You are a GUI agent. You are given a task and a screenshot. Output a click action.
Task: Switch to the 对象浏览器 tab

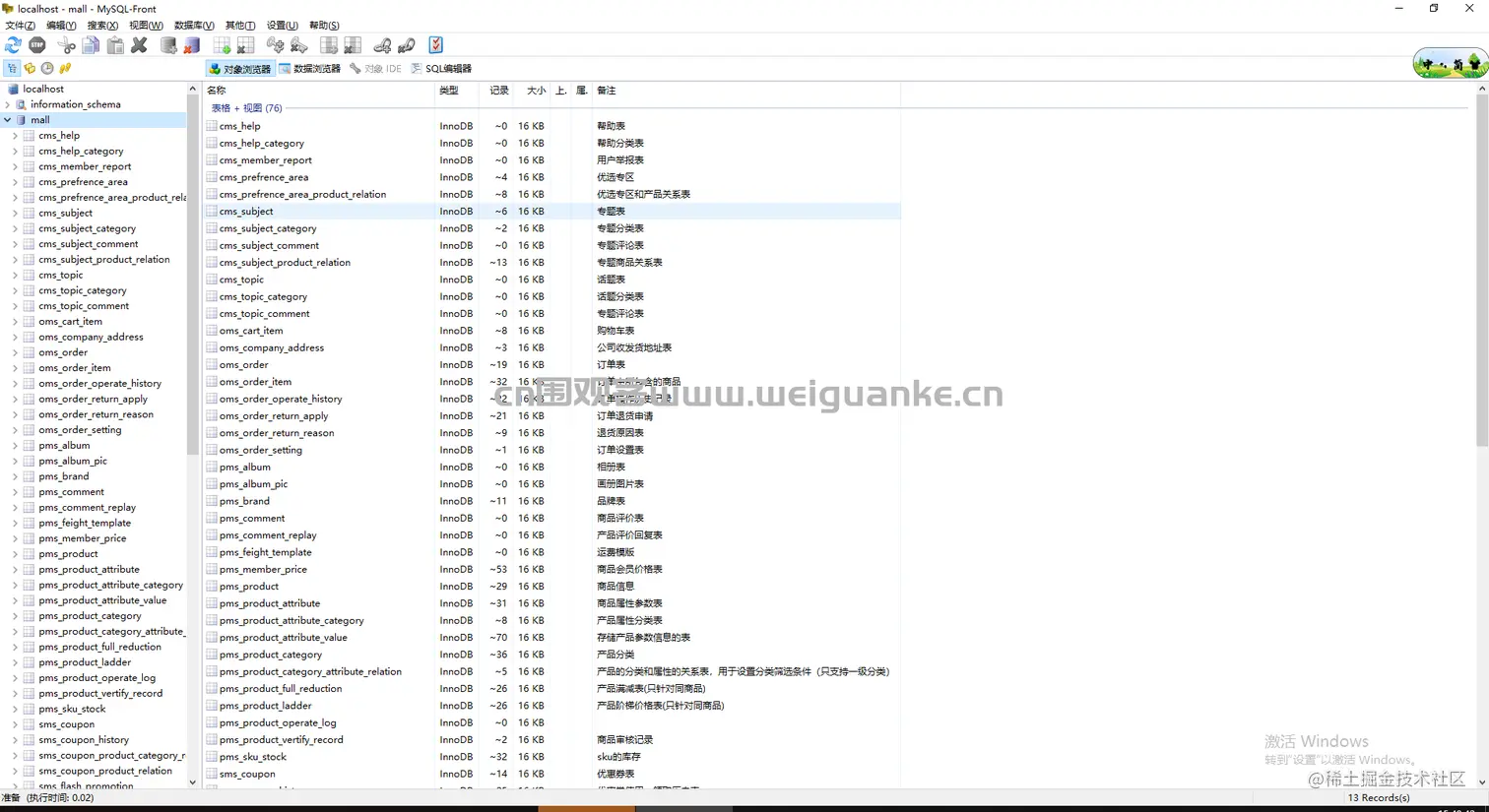[239, 69]
